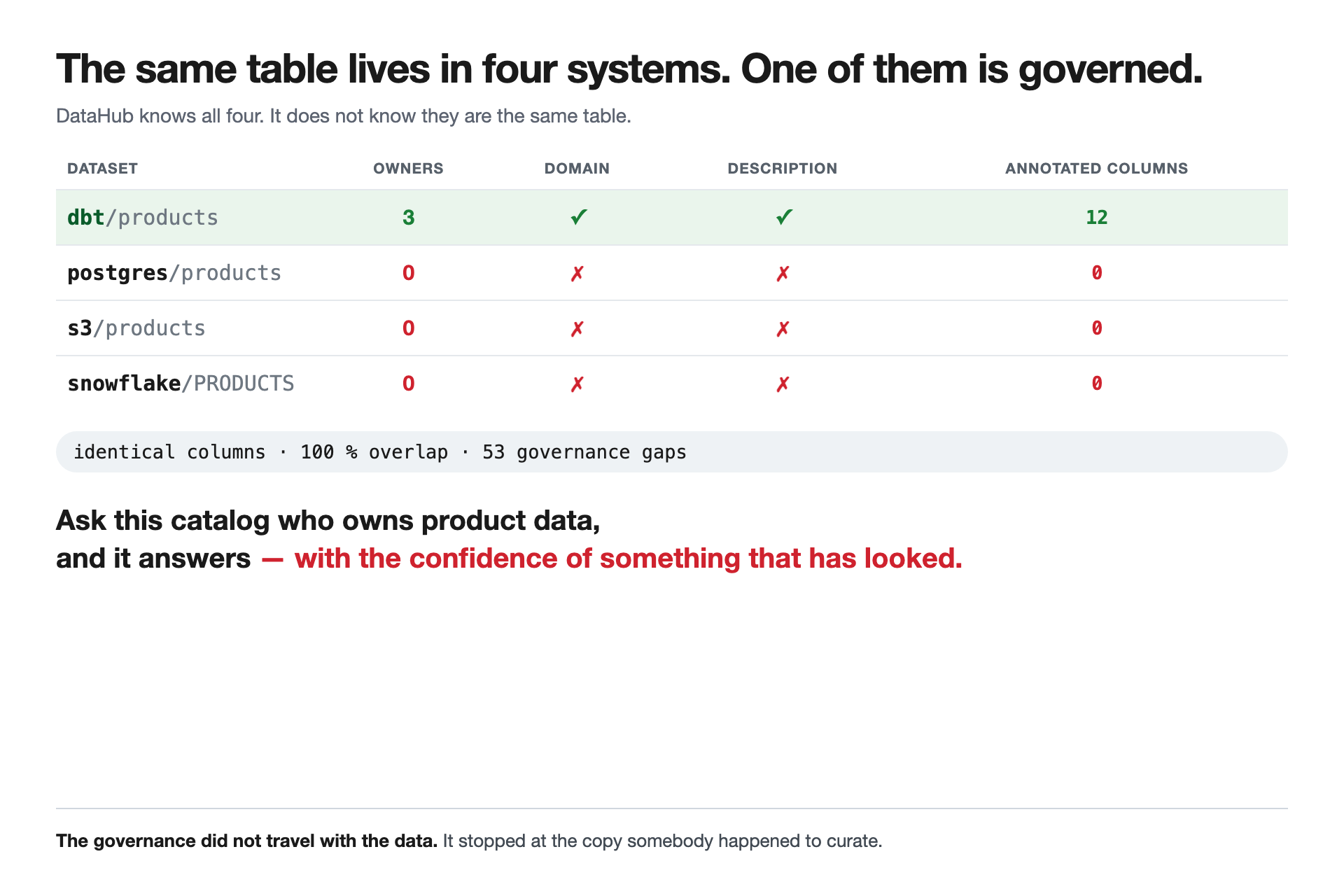Open the s3/products dataset name
The width and height of the screenshot is (1344, 896).
(136, 328)
